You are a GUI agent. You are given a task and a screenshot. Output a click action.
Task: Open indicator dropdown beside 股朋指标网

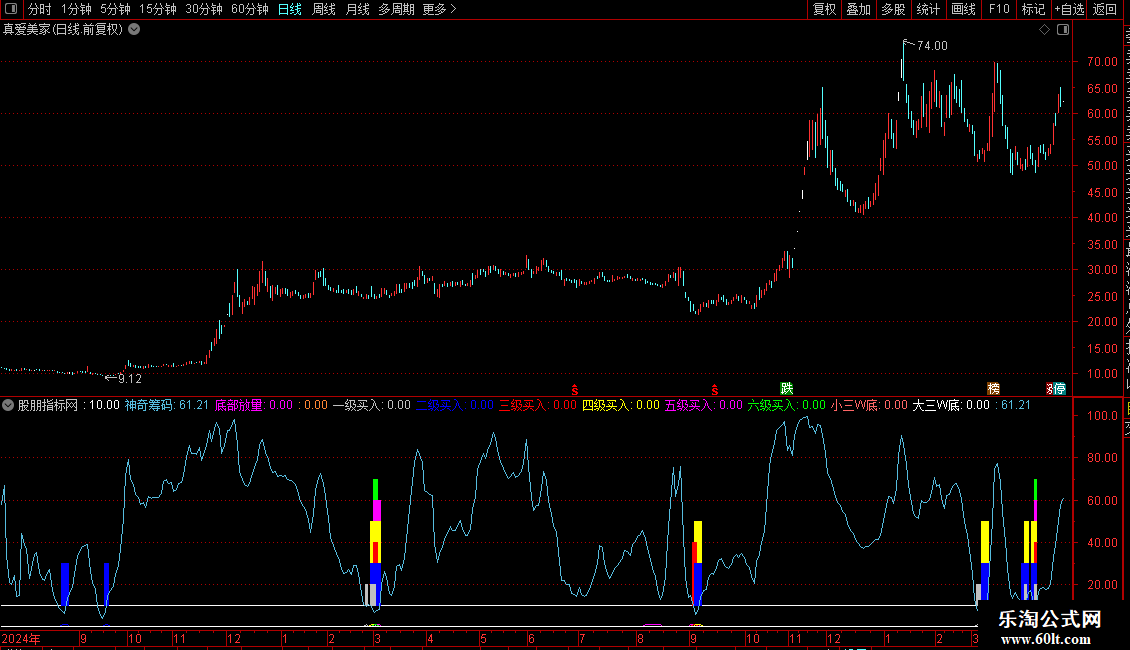[x=8, y=405]
